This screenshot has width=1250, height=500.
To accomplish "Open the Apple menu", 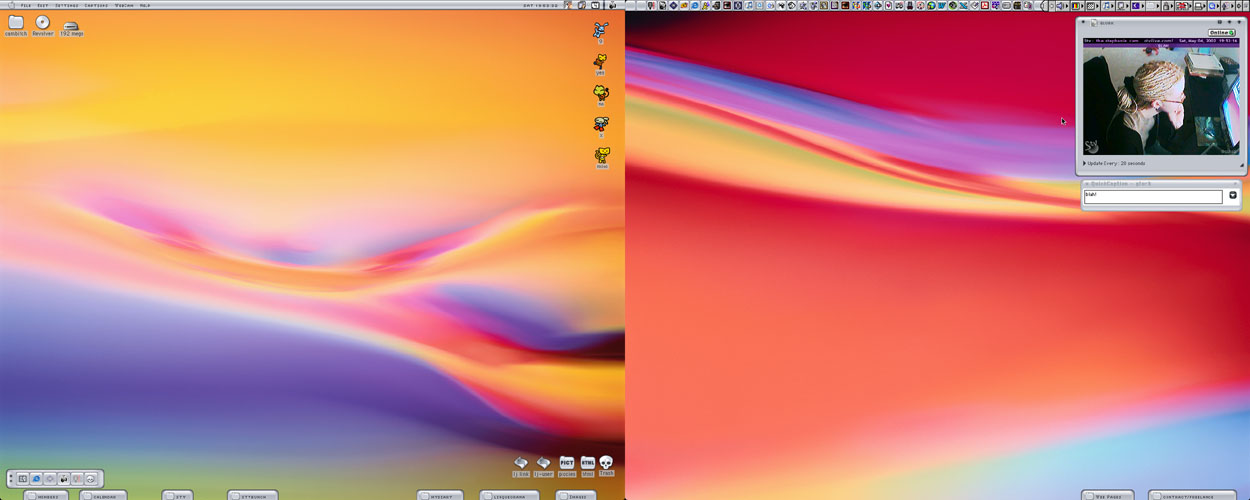I will point(10,5).
